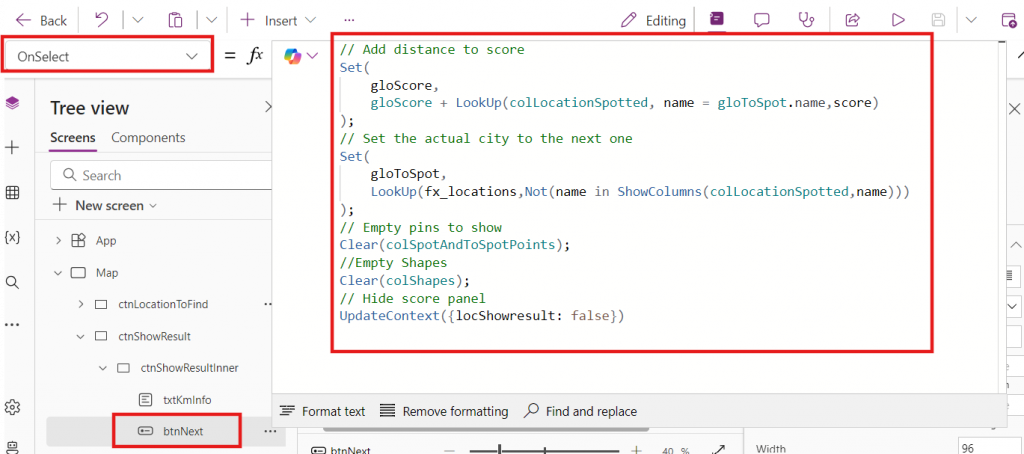Open the virtual agent icon in sidebar
The image size is (1024, 454).
[12, 447]
